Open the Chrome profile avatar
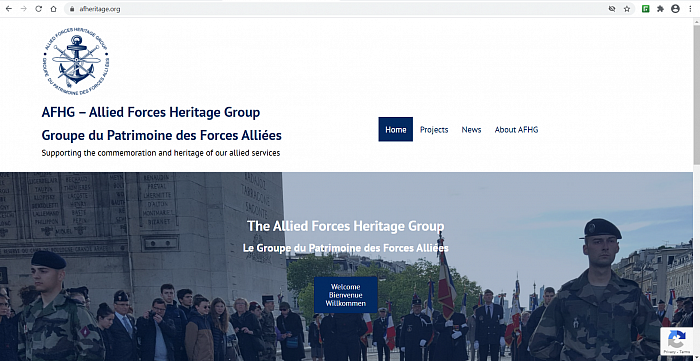700x361 pixels. 675,9
